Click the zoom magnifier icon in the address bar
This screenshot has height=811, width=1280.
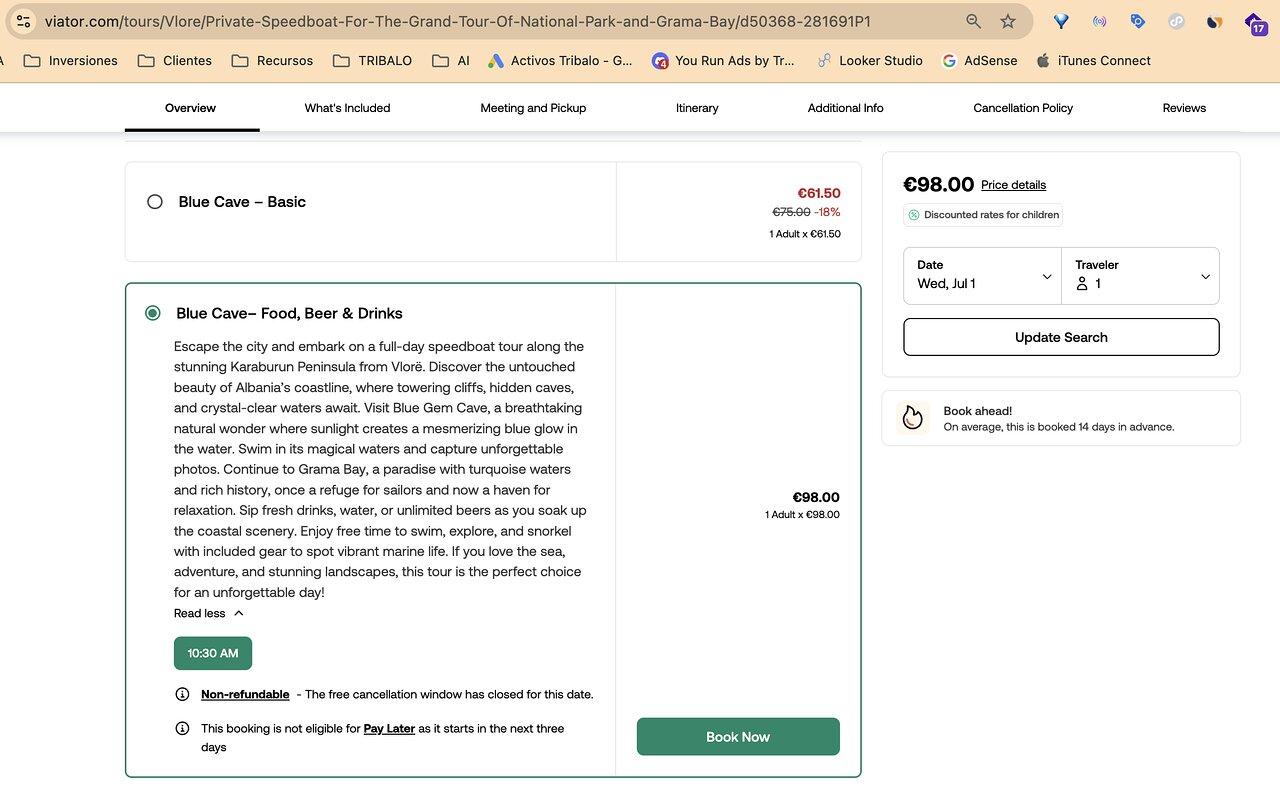click(x=973, y=21)
